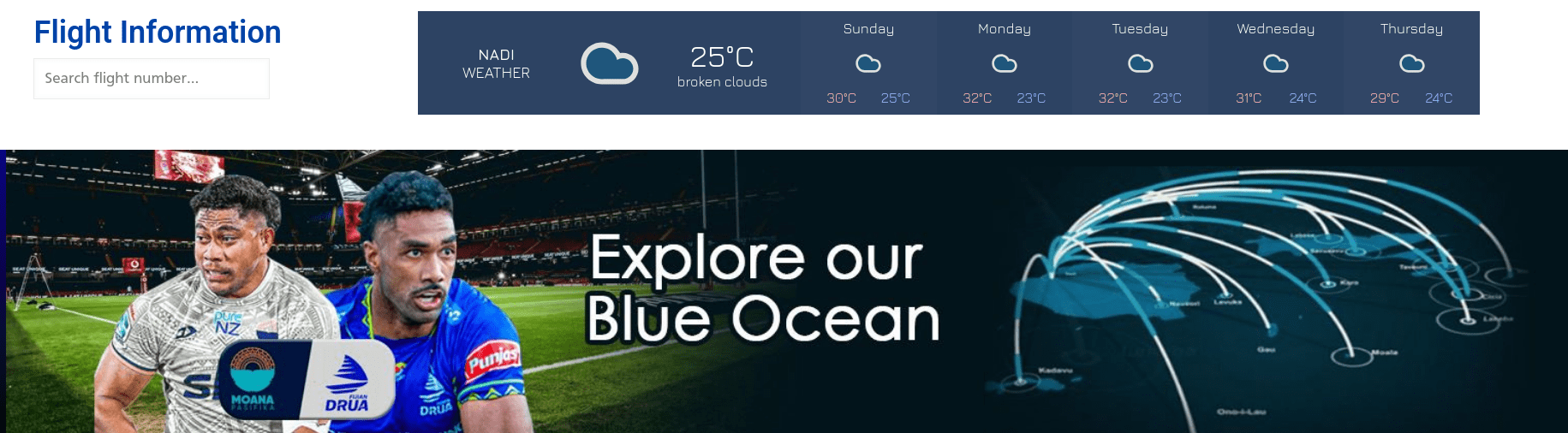Select the Sunday forecast cloud icon
The image size is (1568, 433).
tap(868, 63)
